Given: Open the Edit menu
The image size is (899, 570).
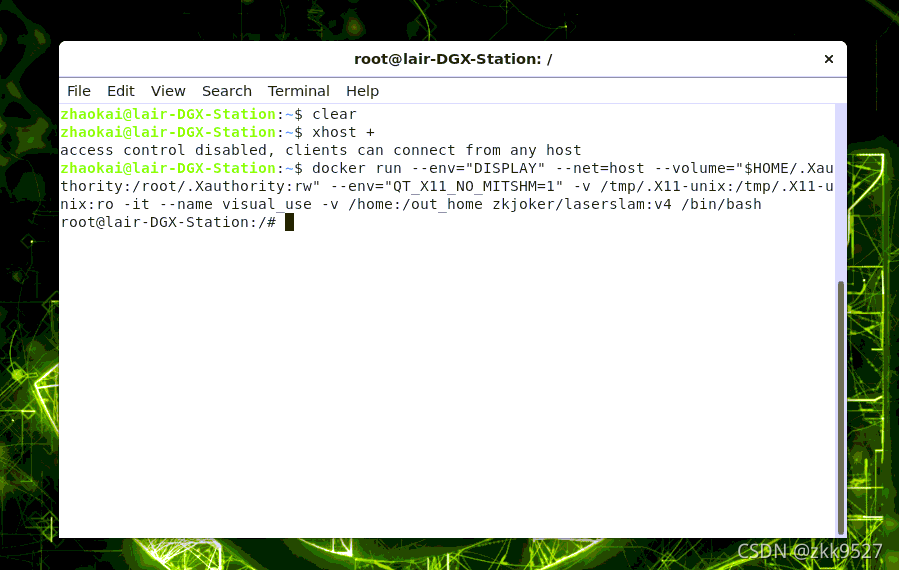Looking at the screenshot, I should [x=120, y=91].
